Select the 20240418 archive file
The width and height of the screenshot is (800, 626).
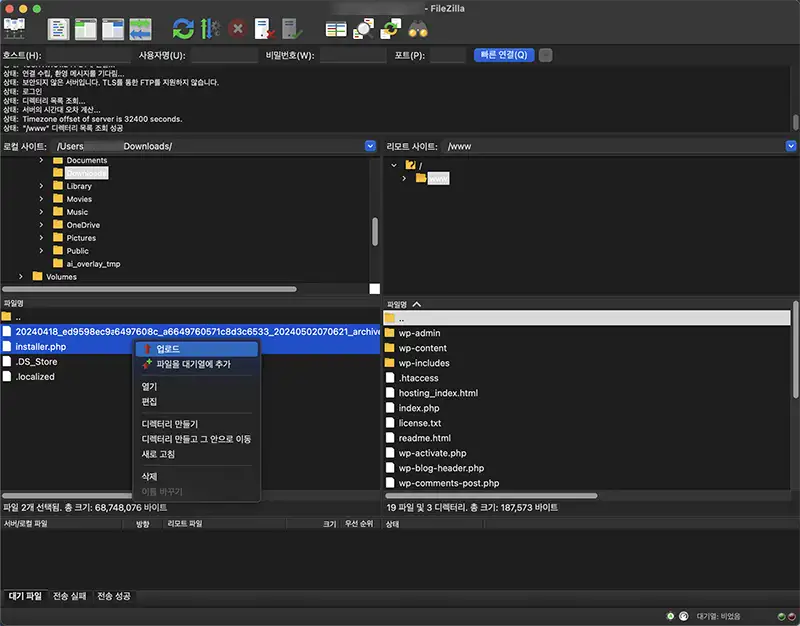tap(190, 332)
